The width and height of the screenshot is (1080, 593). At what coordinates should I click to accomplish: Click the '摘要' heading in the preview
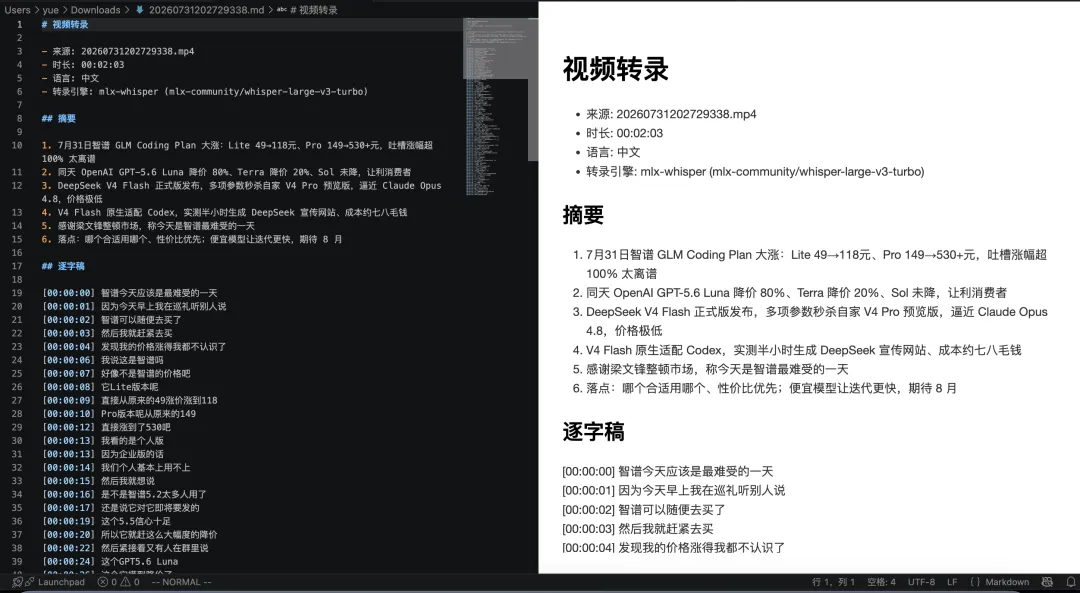click(x=583, y=215)
